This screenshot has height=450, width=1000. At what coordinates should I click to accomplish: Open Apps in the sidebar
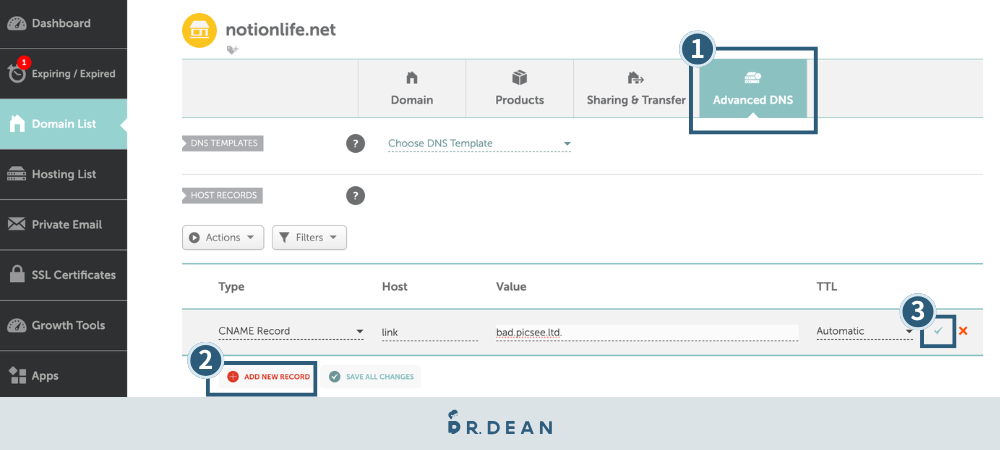[x=63, y=375]
